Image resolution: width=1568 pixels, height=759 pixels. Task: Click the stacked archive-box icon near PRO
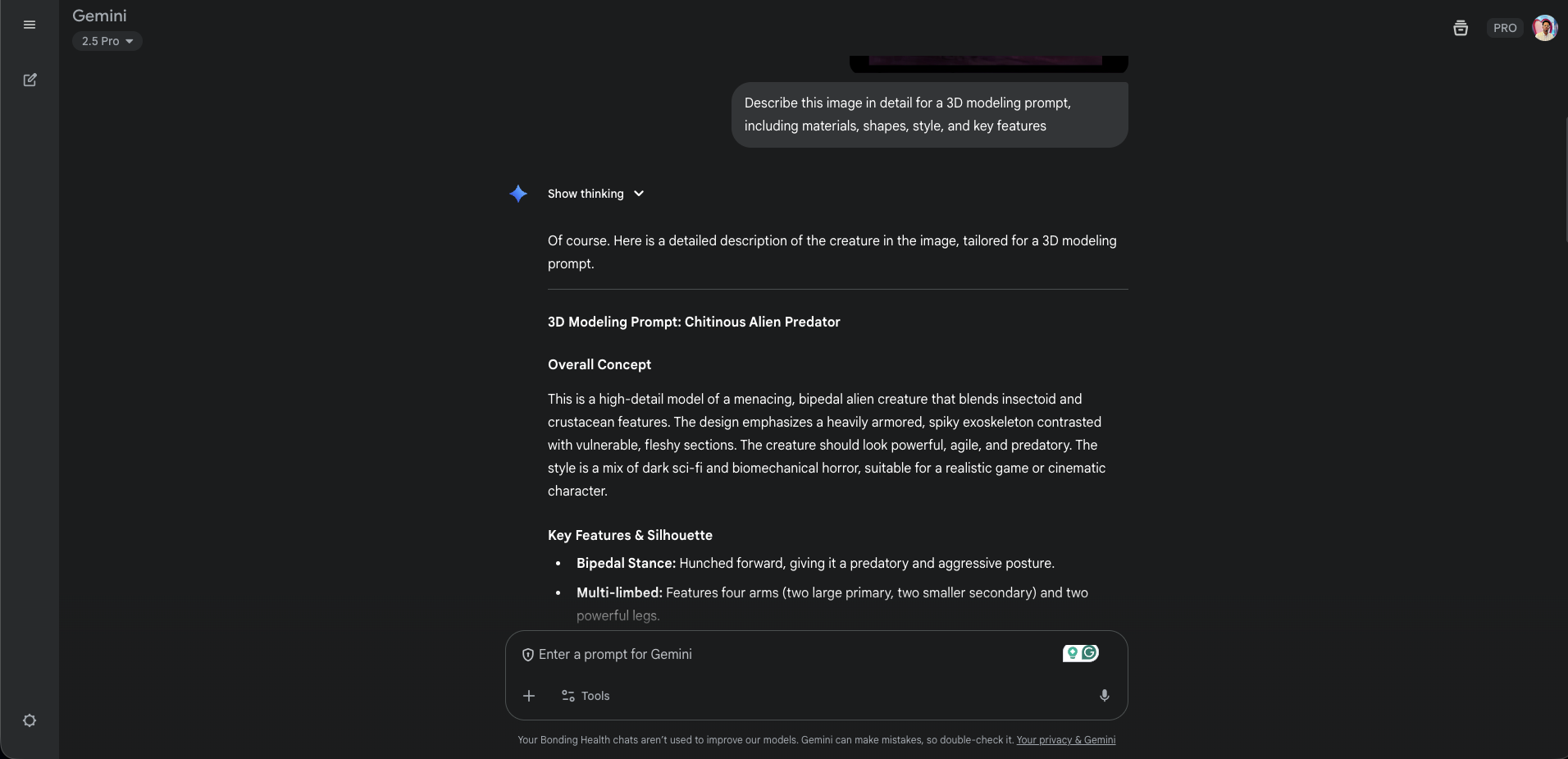click(x=1461, y=28)
